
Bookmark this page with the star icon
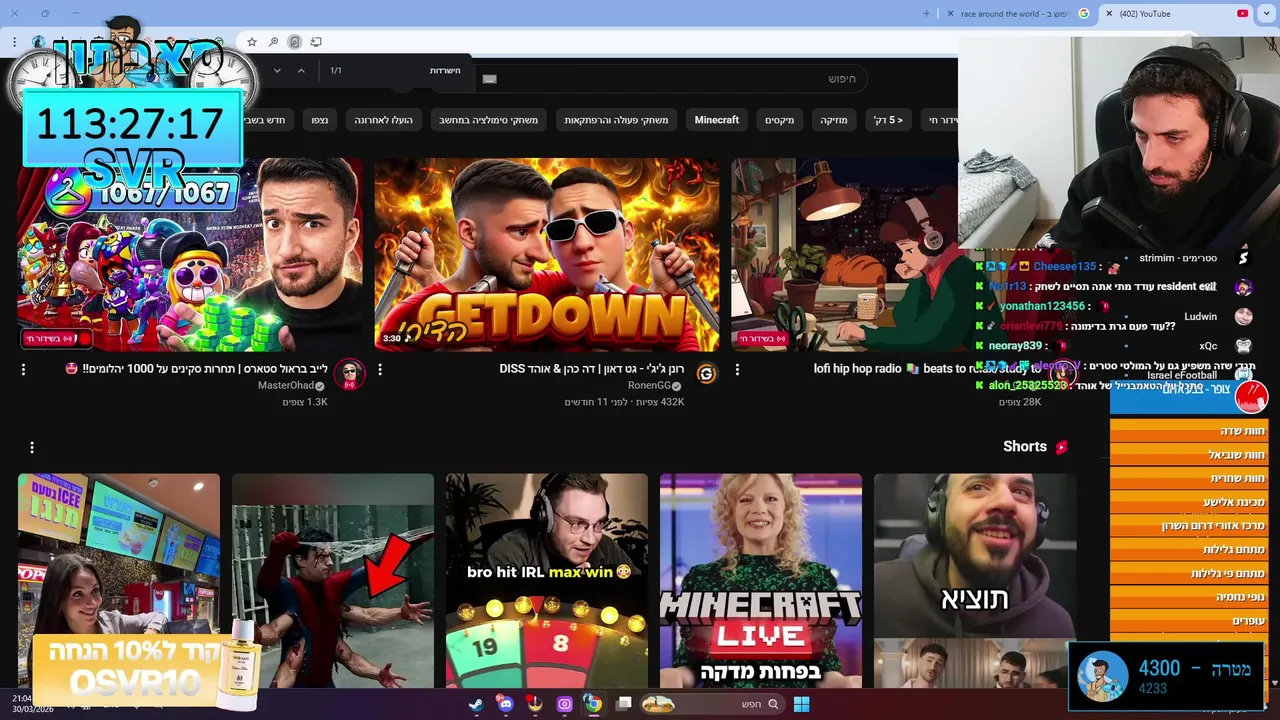click(252, 42)
